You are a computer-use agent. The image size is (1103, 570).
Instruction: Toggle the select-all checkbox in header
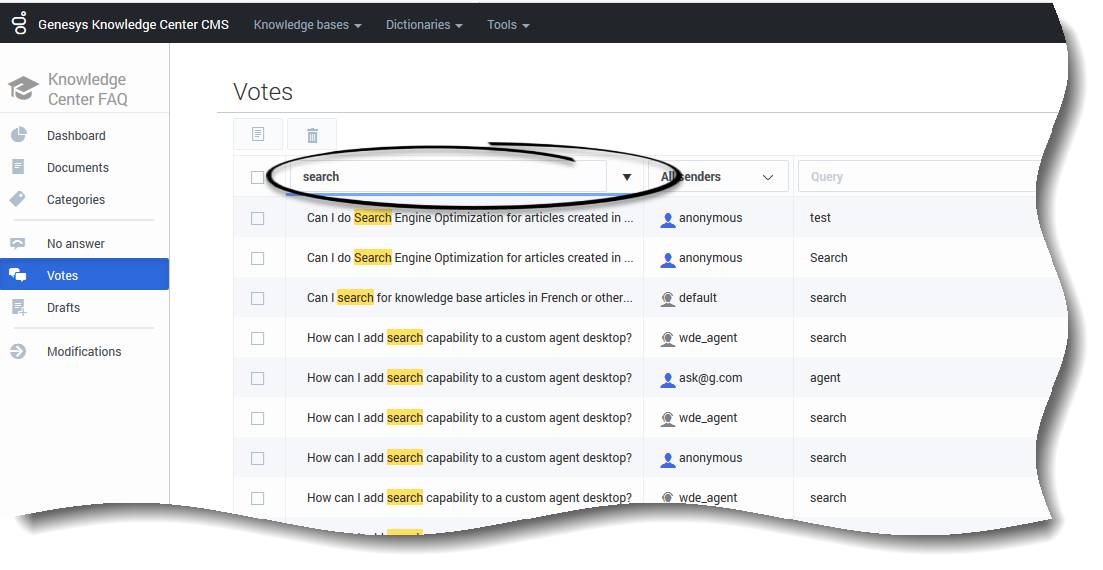click(x=258, y=177)
